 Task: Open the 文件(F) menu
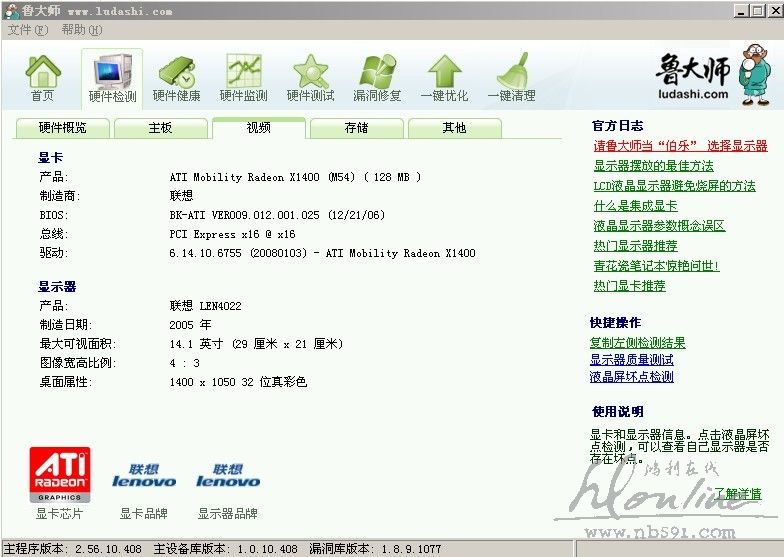27,30
